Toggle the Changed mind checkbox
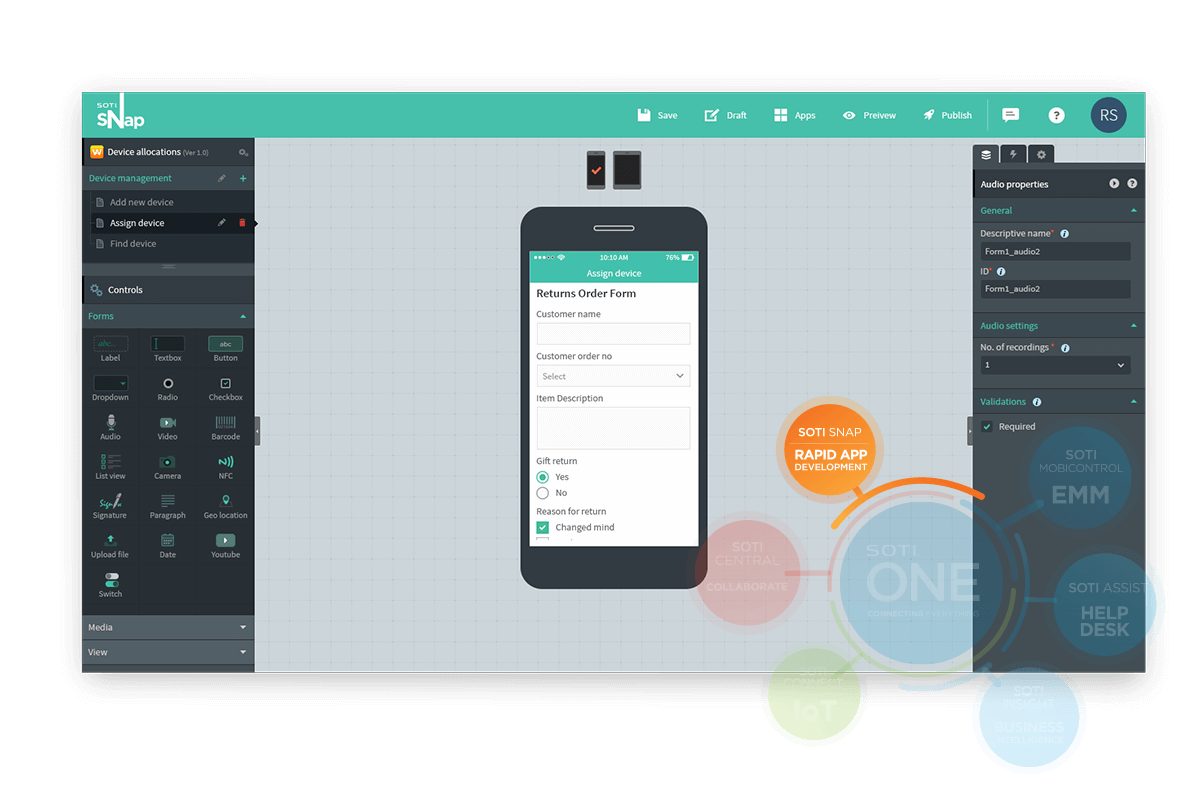Viewport: 1200px width, 800px height. (x=543, y=527)
